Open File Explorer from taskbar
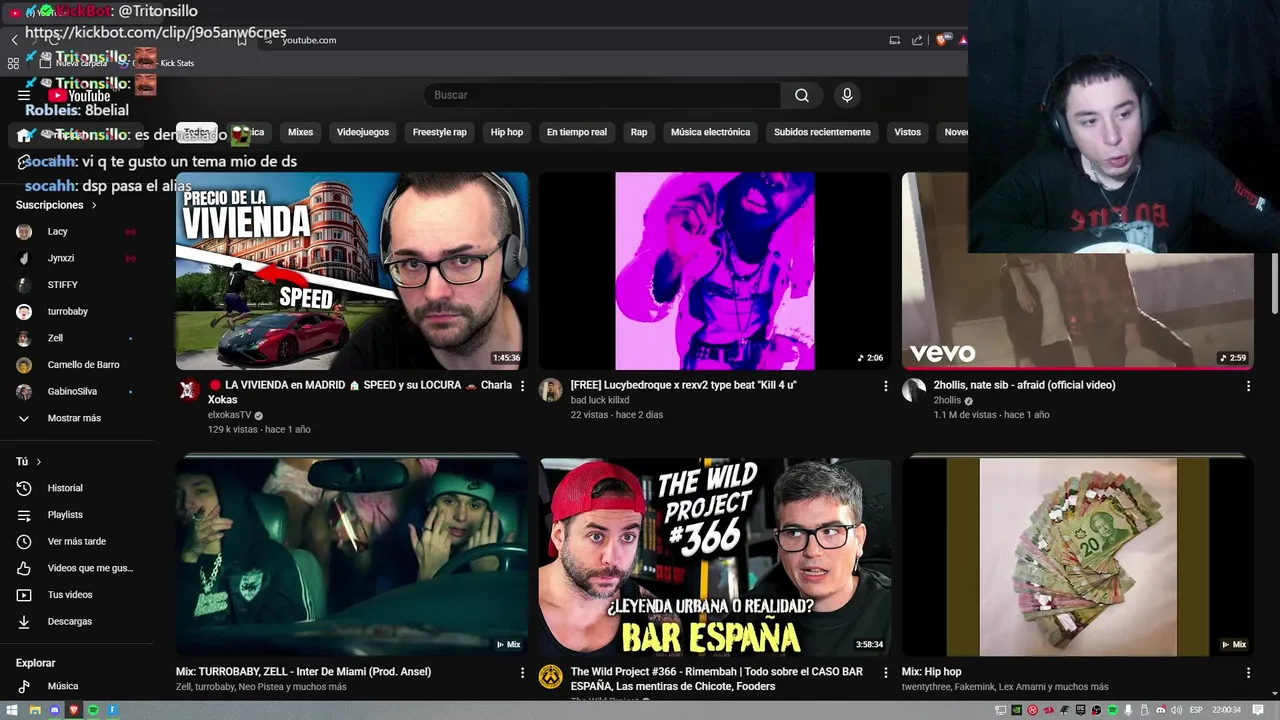The width and height of the screenshot is (1280, 720). coord(35,710)
